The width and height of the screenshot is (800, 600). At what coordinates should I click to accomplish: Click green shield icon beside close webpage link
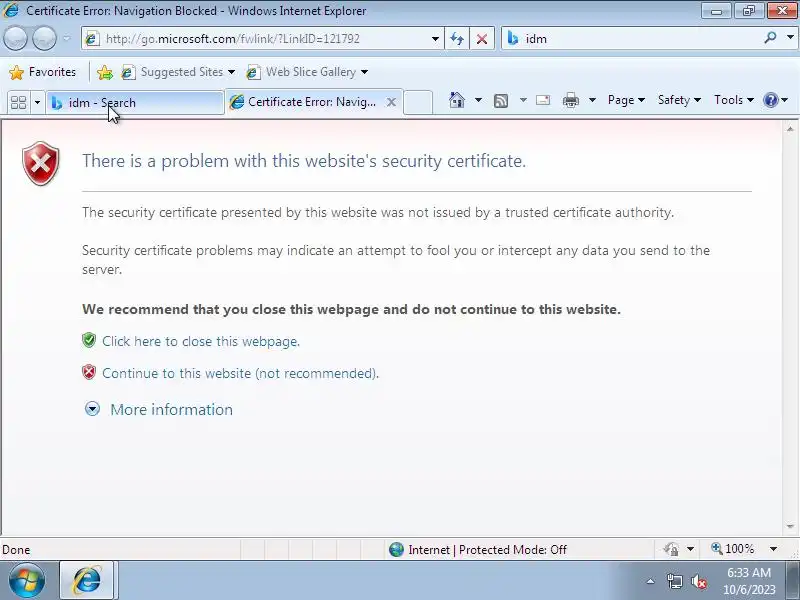click(89, 340)
